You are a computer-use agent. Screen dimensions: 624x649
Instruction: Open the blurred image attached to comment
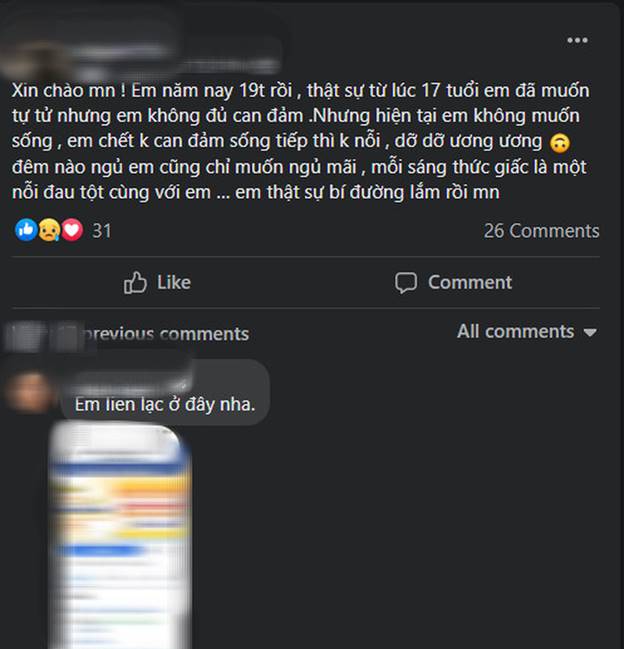[x=120, y=535]
